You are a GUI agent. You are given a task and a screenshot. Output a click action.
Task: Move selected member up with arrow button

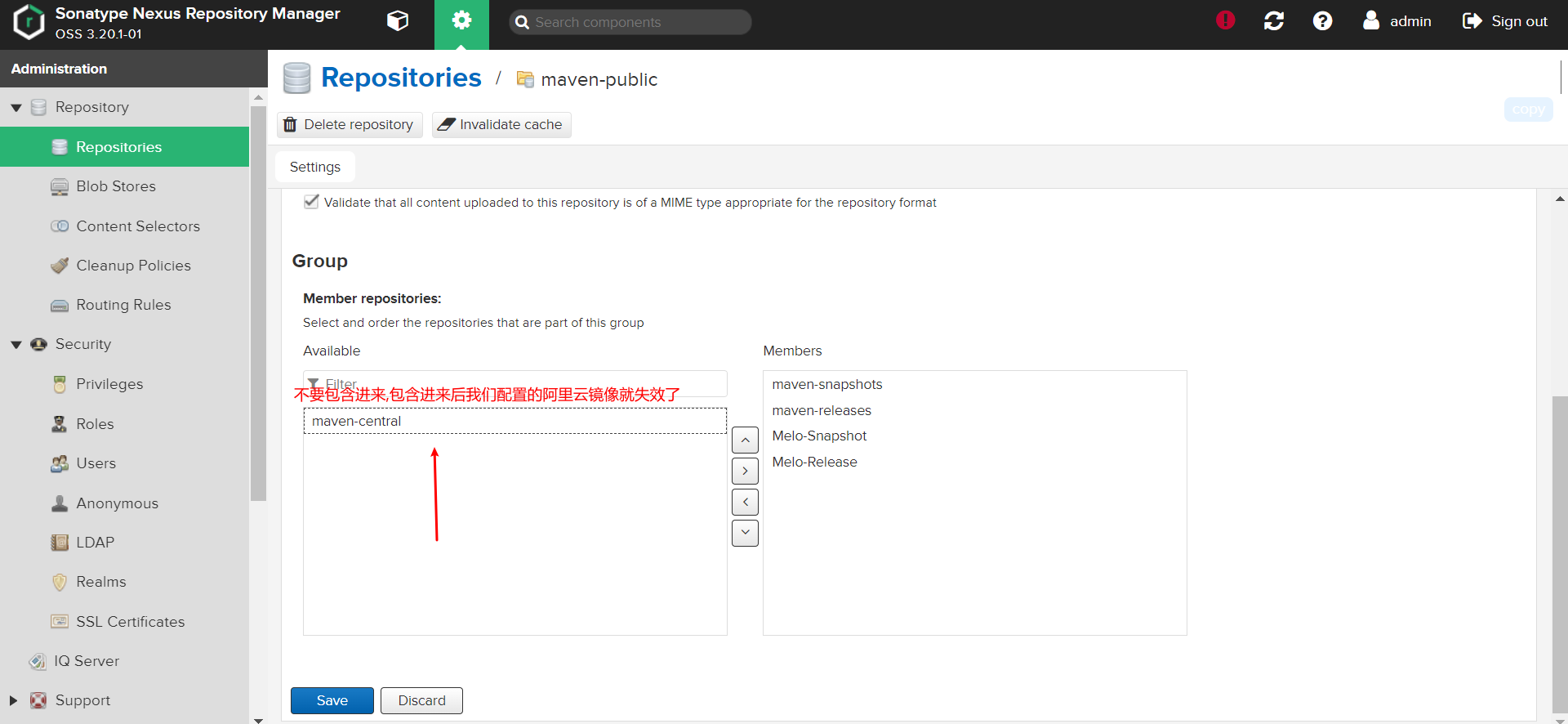(745, 440)
